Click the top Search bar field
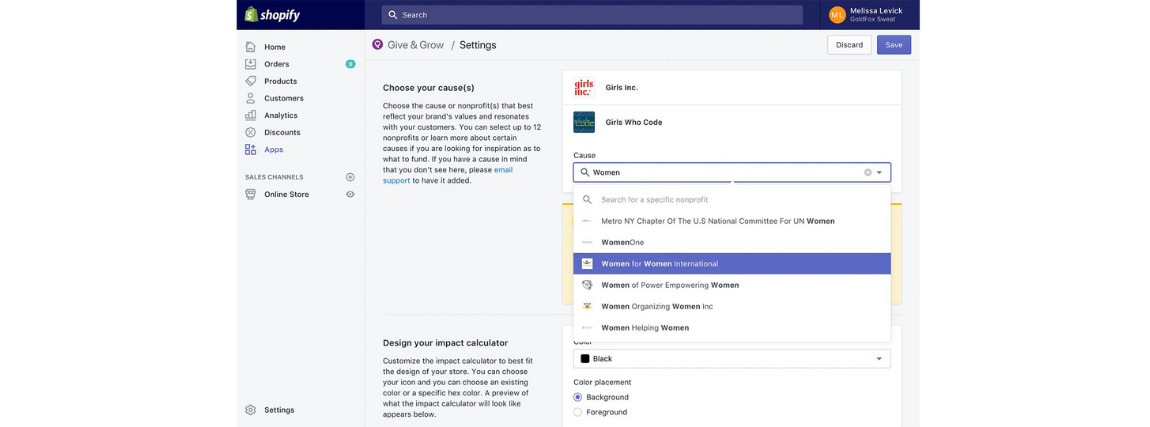This screenshot has width=1150, height=427. coord(592,15)
